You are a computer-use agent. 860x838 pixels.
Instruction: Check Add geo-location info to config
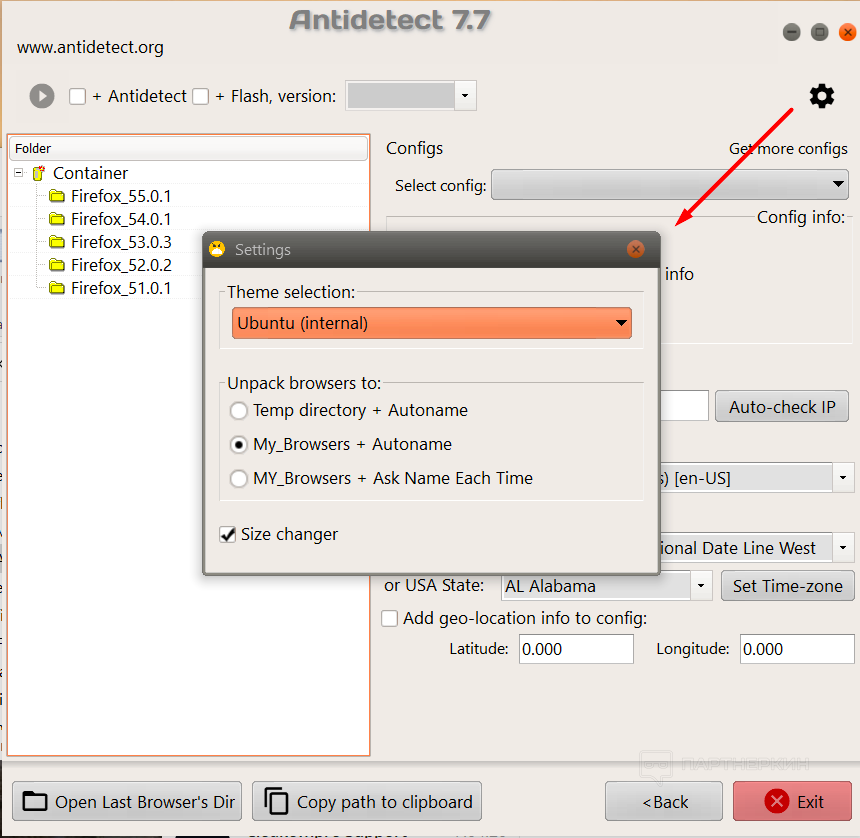coord(389,619)
